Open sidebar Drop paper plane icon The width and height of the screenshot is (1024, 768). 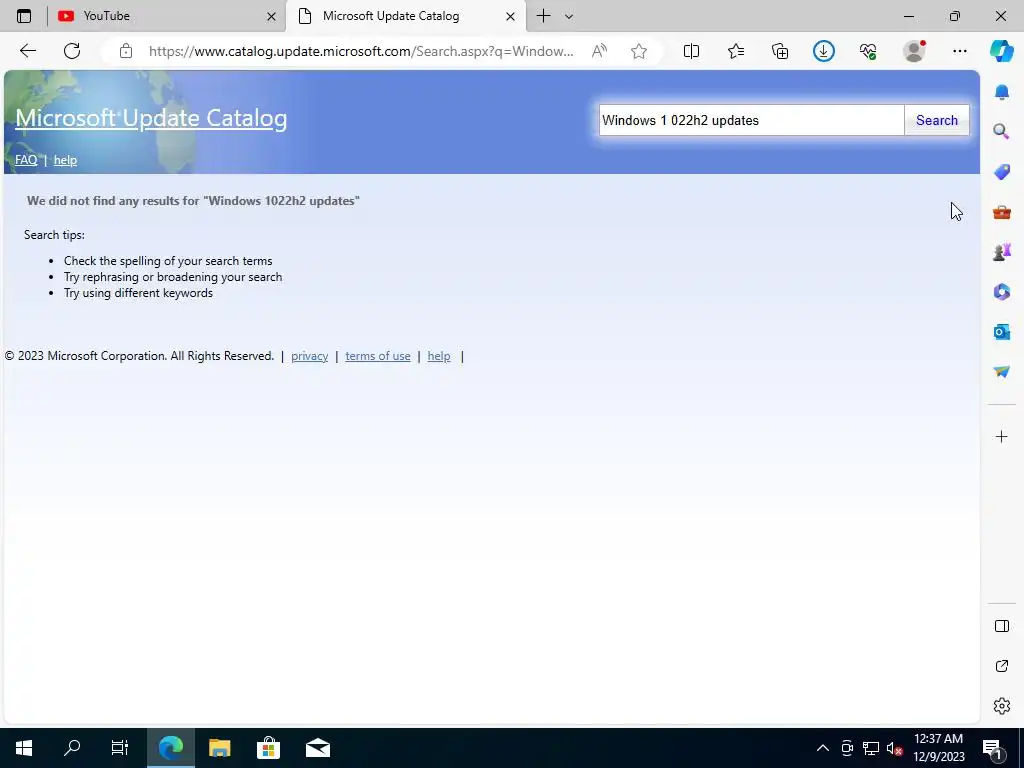(x=1001, y=372)
